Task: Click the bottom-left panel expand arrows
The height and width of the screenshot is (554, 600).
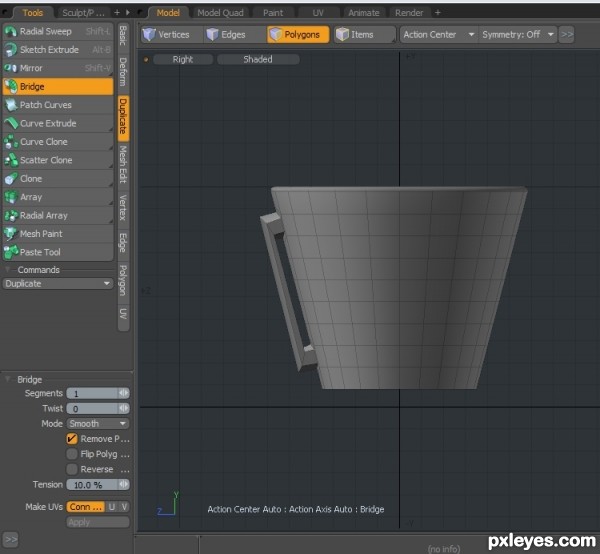Action: coord(11,539)
